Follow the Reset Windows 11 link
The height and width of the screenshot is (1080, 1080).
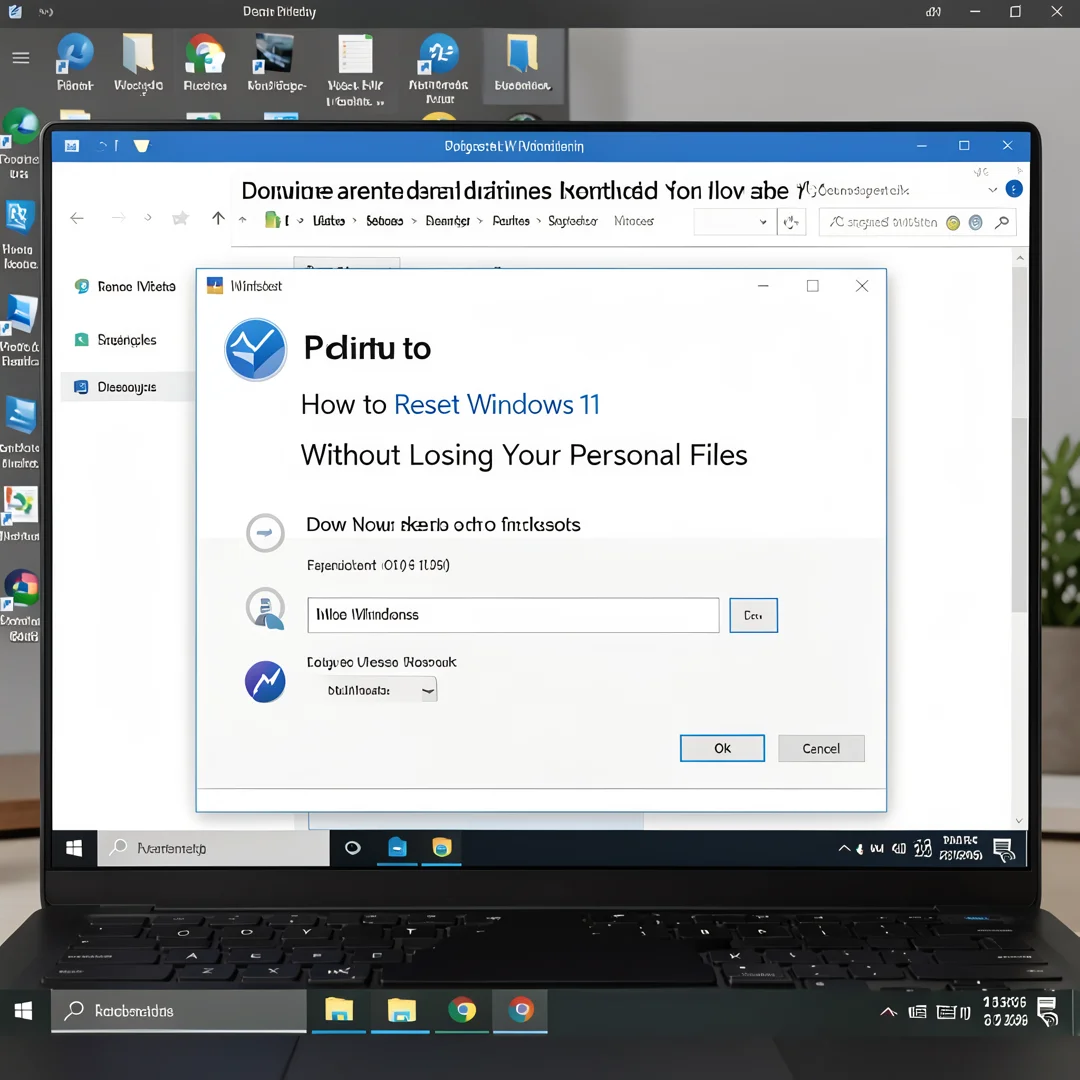pos(497,404)
